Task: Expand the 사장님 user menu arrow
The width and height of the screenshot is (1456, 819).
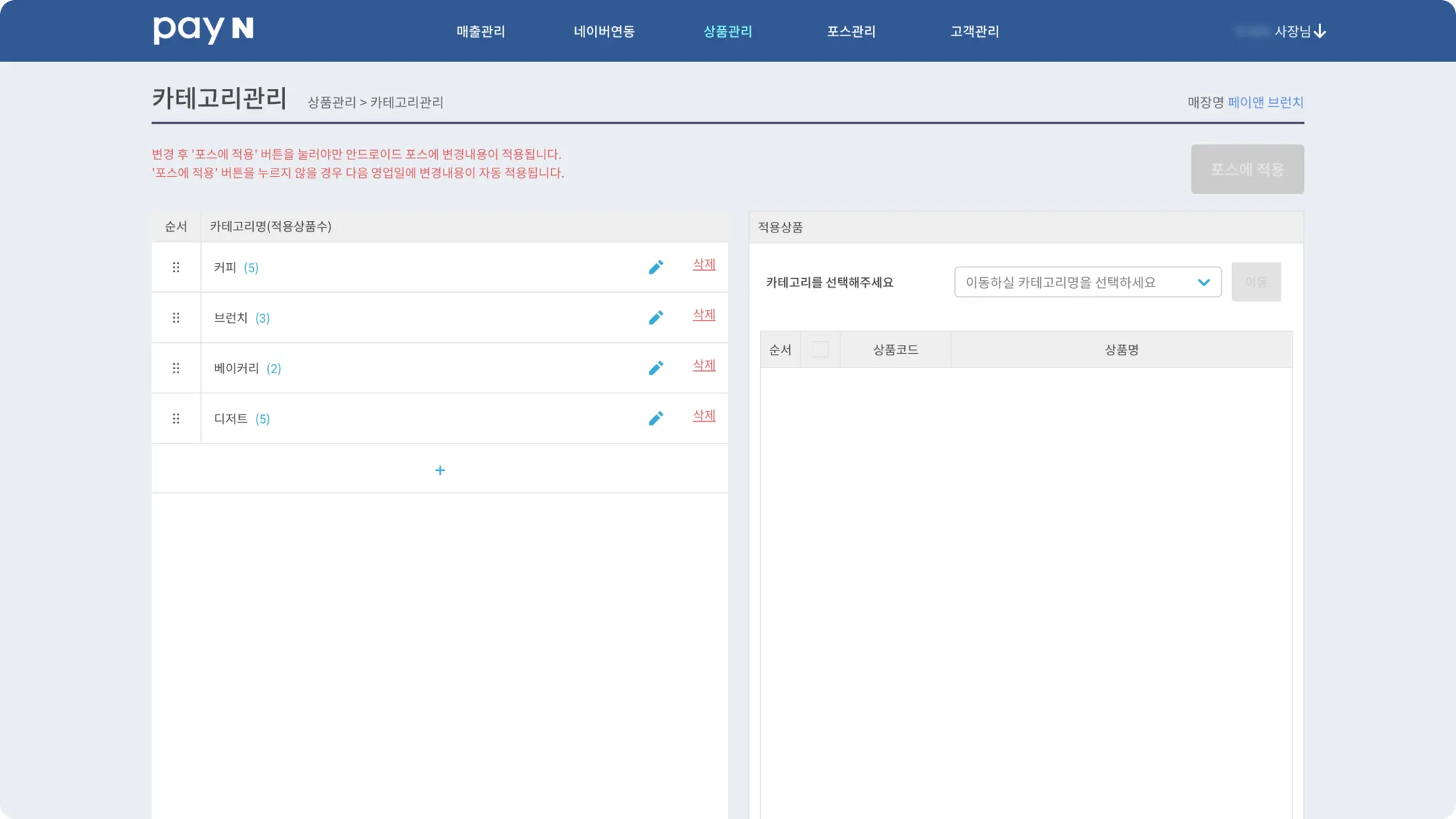Action: [x=1320, y=31]
